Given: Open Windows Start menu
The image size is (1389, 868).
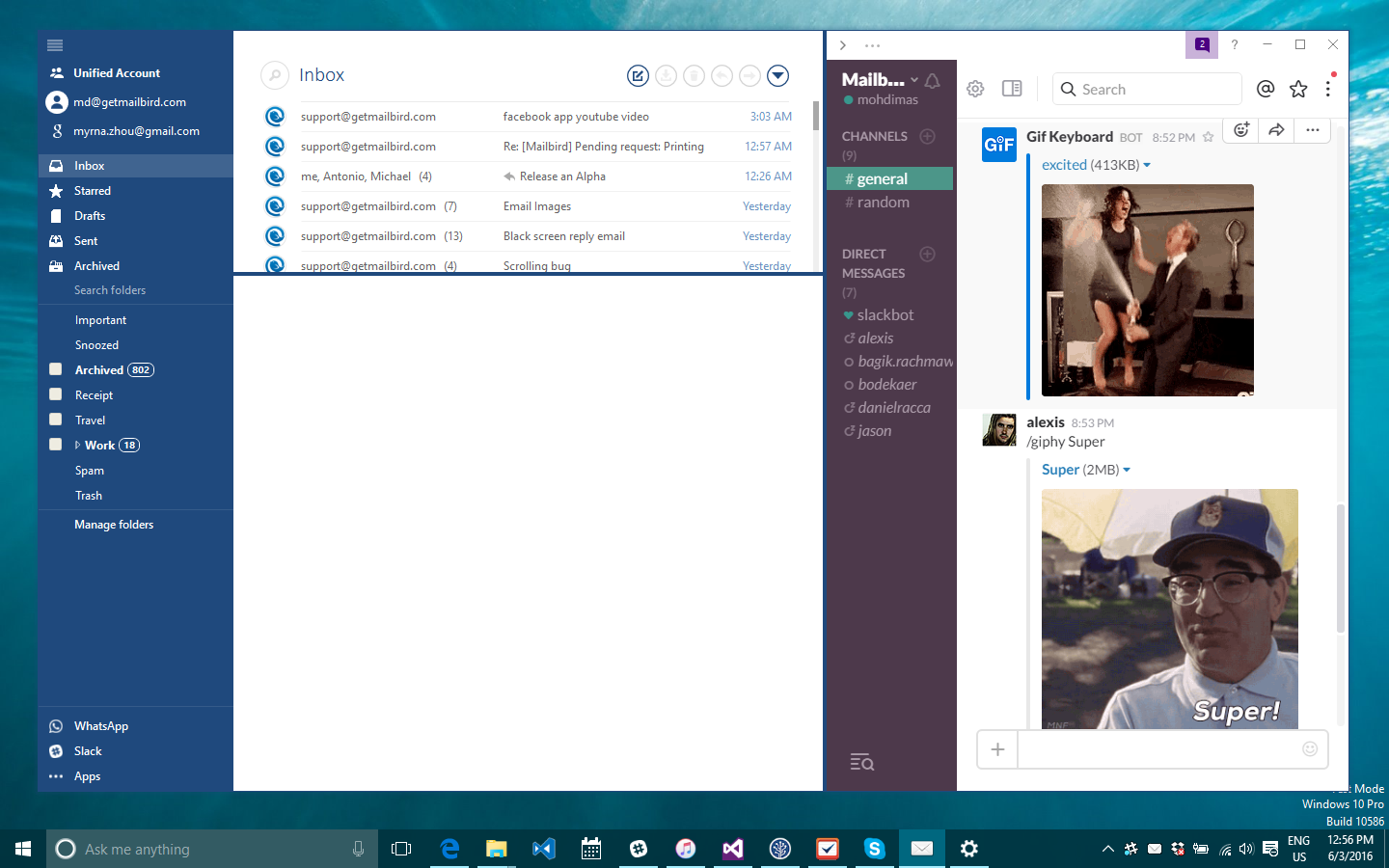Looking at the screenshot, I should [23, 849].
